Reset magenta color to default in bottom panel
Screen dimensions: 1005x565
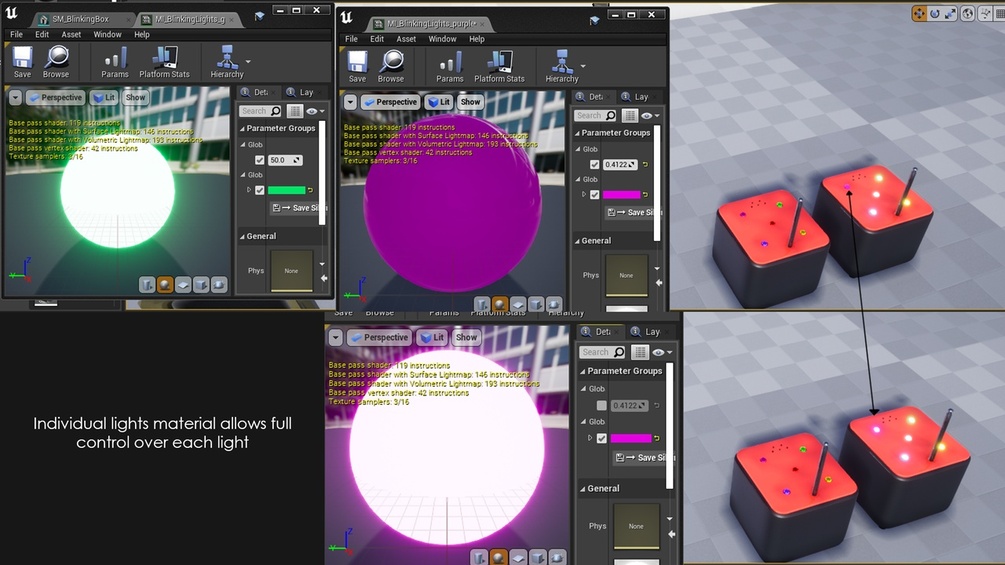[x=656, y=439]
